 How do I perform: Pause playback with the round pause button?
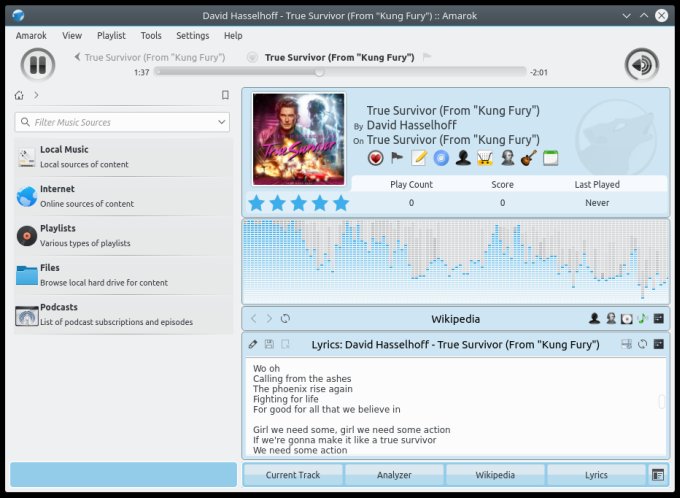(38, 65)
